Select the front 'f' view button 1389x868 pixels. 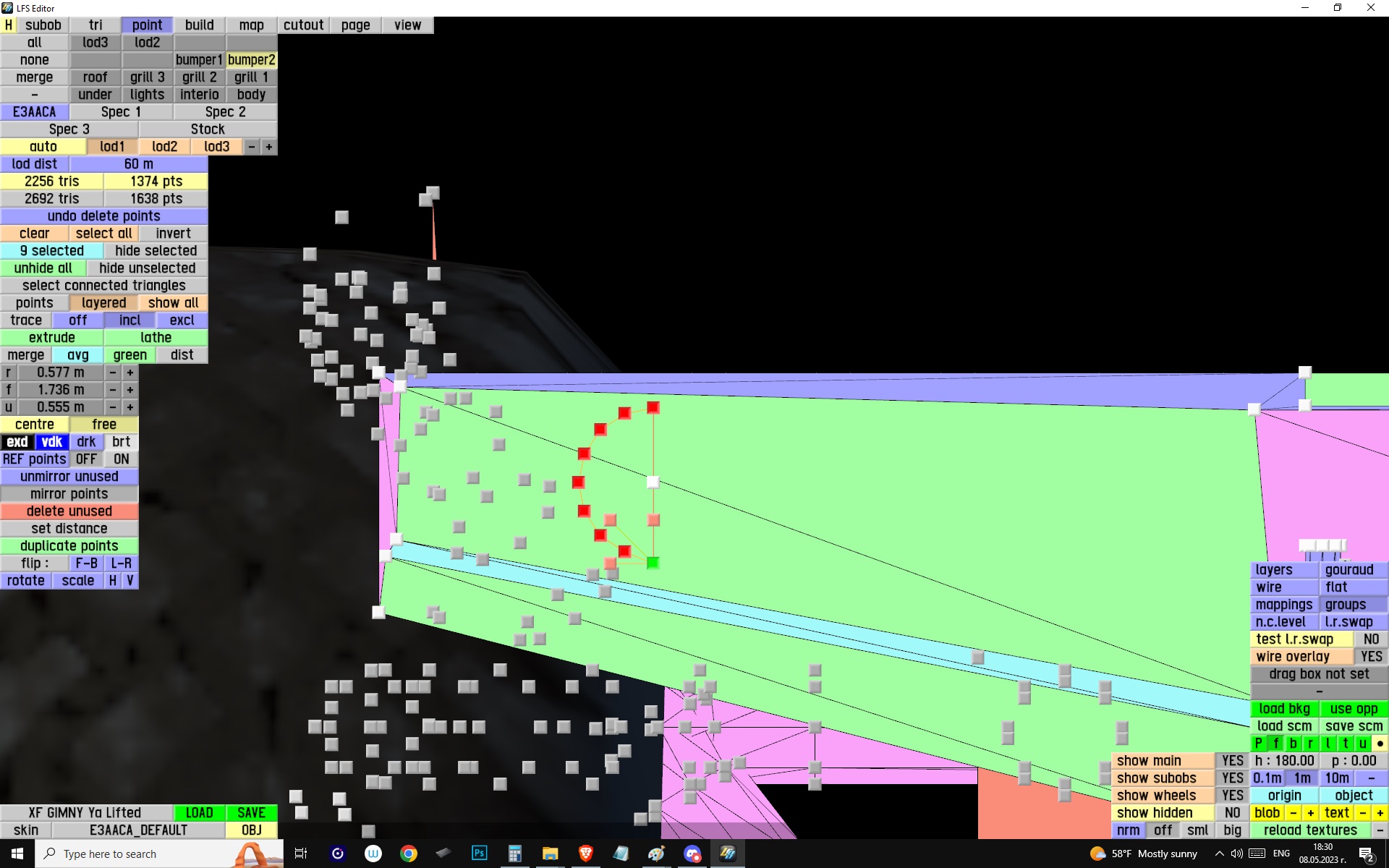click(x=1275, y=743)
